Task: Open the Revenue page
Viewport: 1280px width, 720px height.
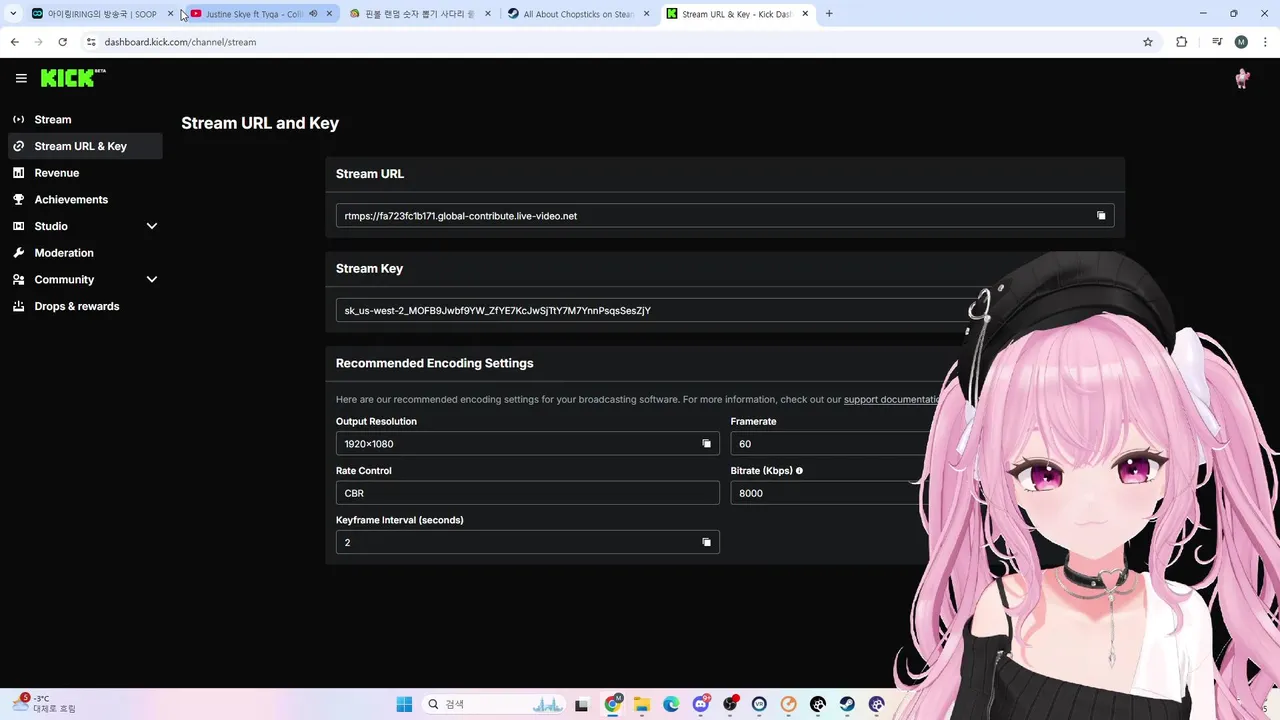Action: (85, 173)
